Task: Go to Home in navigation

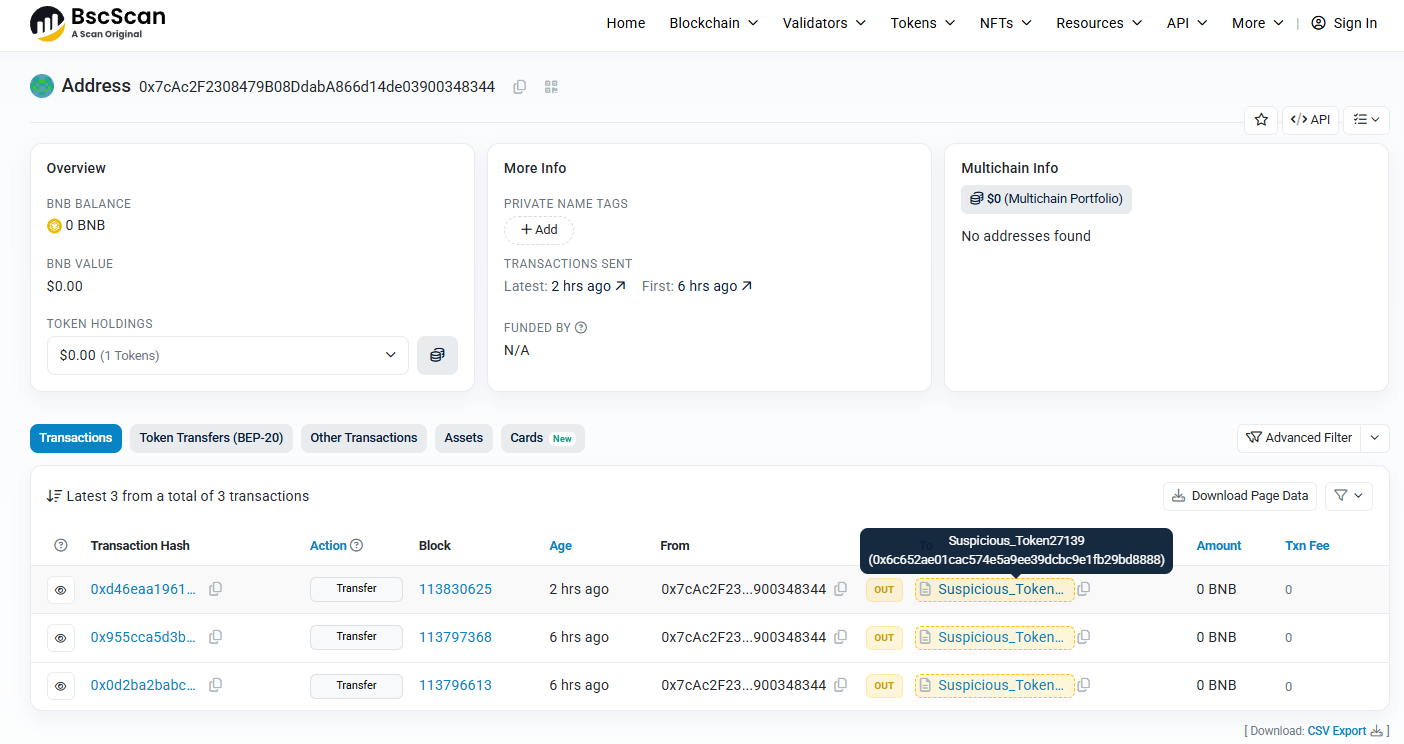Action: pos(626,23)
